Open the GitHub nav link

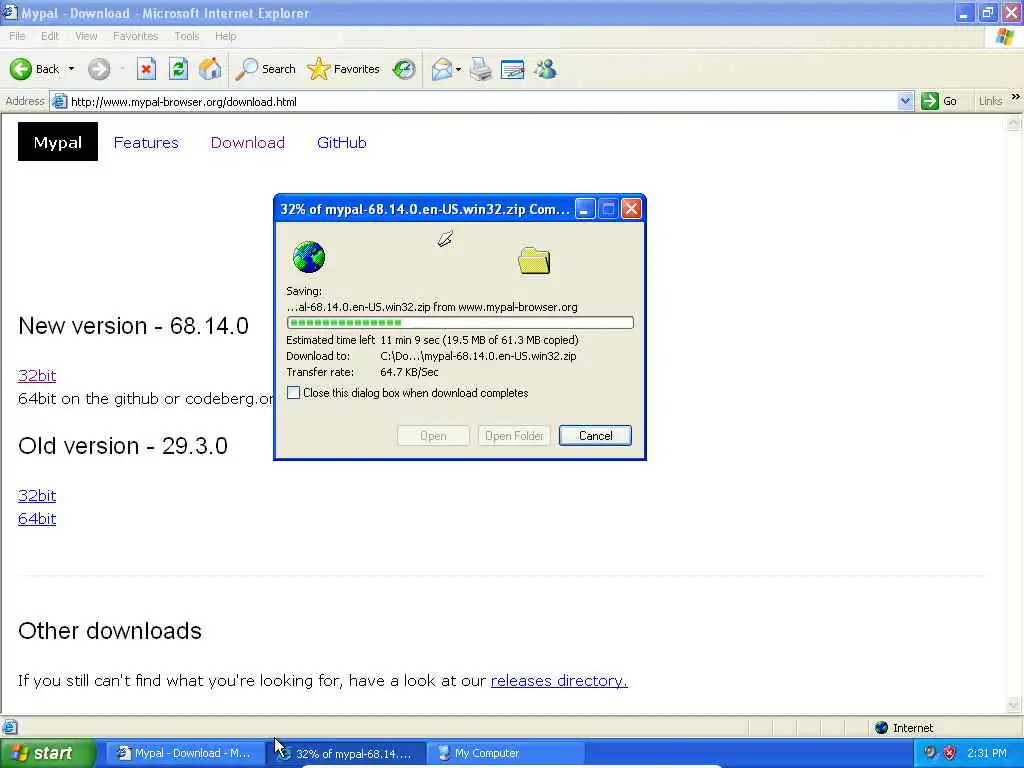pyautogui.click(x=342, y=142)
